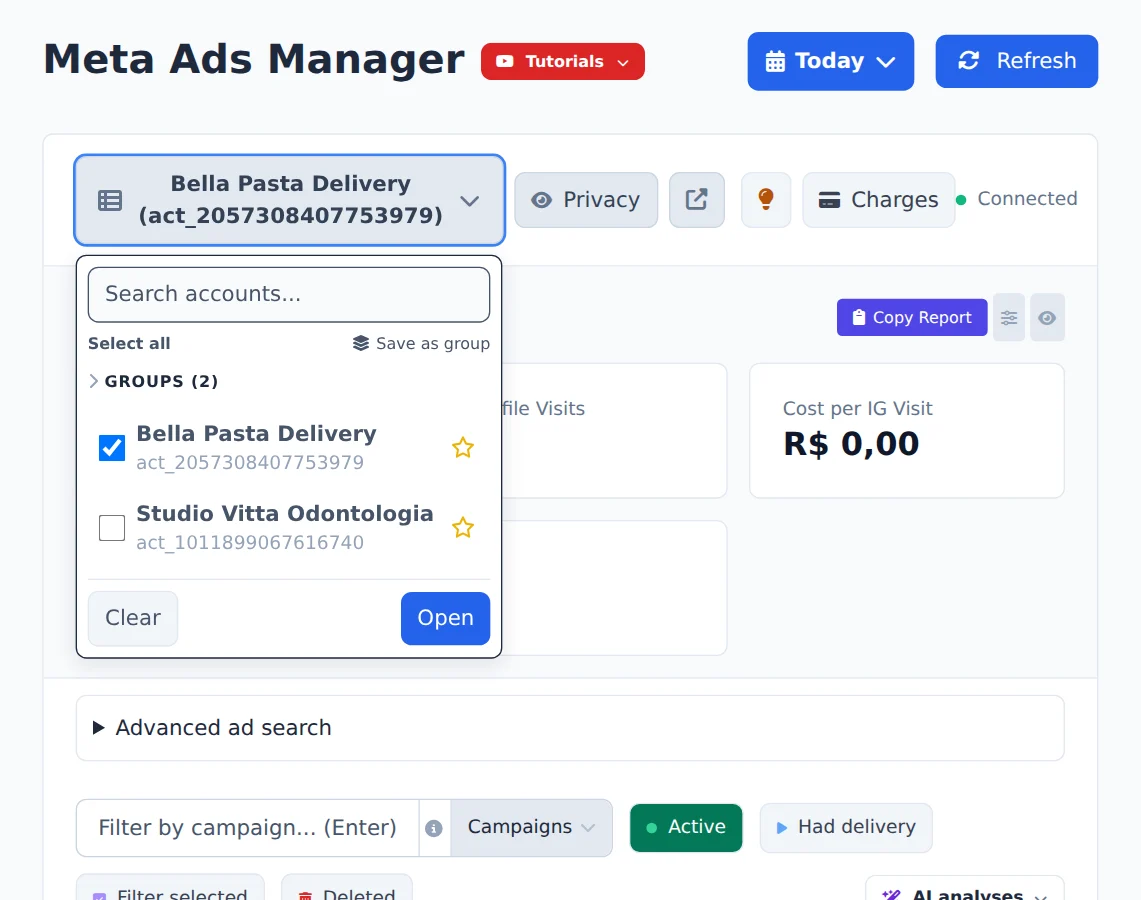Click the eye icon beside Copy Report
The width and height of the screenshot is (1141, 900).
(x=1046, y=317)
